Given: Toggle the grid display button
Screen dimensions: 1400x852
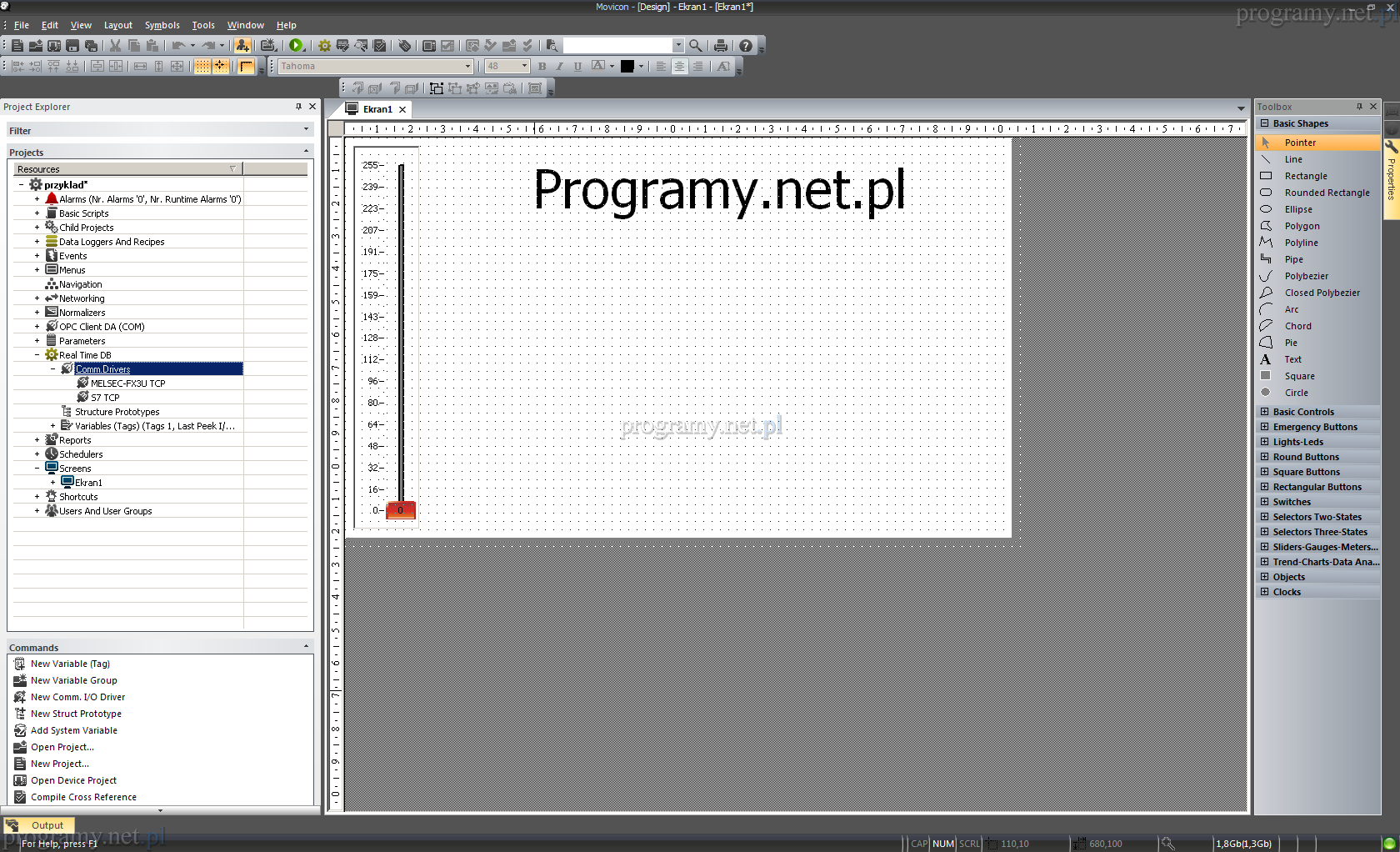Looking at the screenshot, I should (202, 66).
